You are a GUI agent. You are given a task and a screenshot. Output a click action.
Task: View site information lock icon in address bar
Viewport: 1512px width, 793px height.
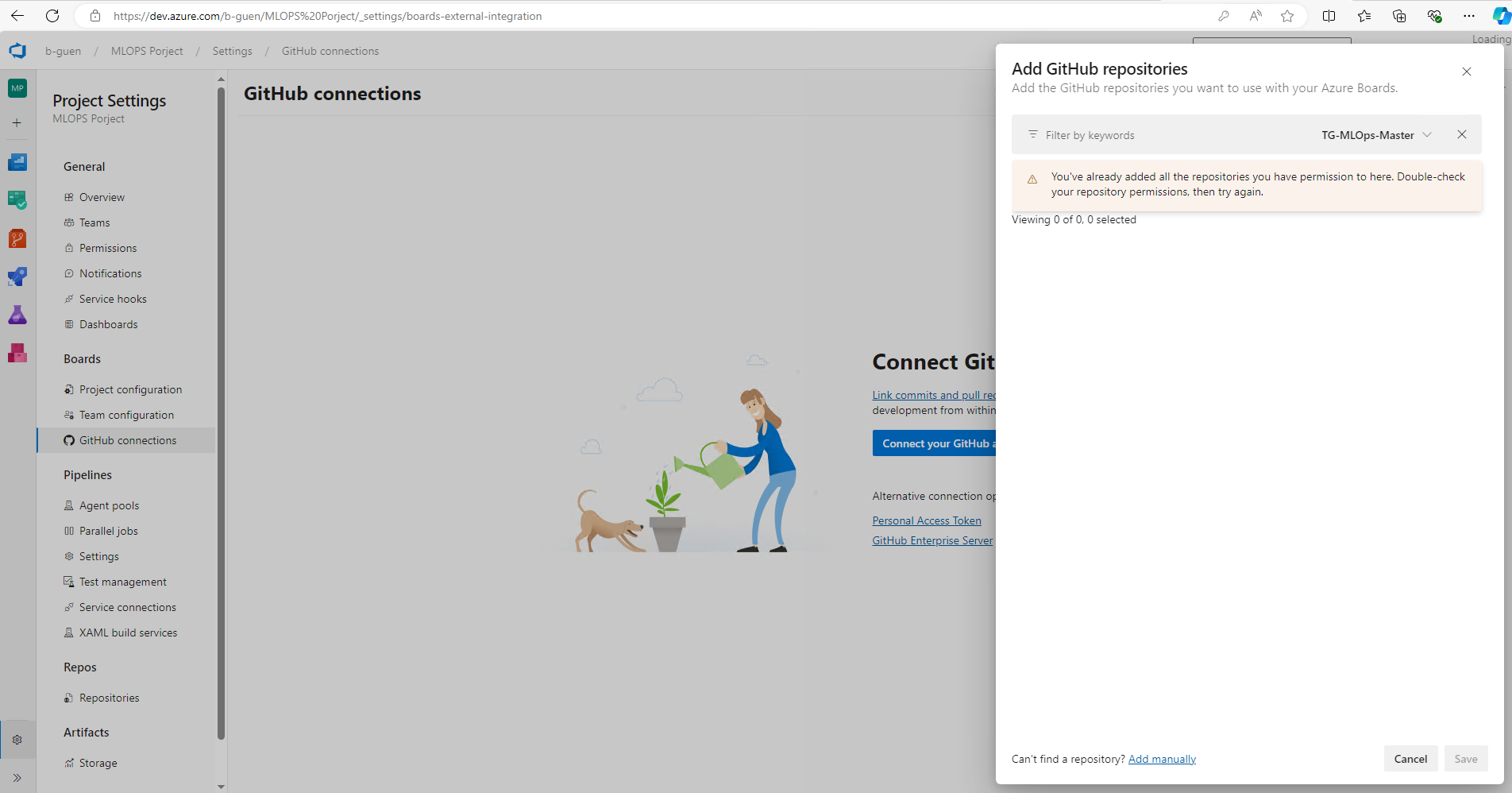click(95, 16)
